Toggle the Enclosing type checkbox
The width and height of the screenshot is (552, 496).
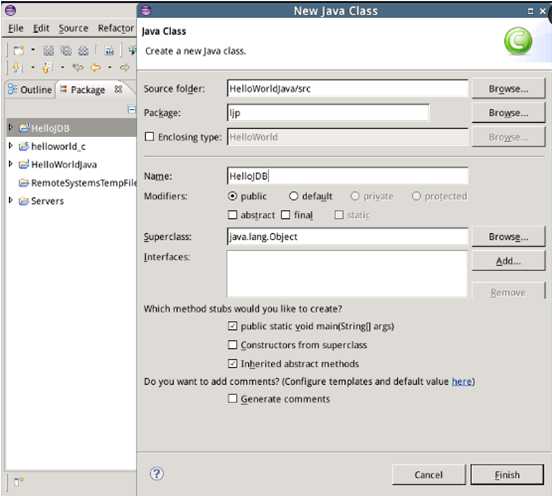click(150, 137)
